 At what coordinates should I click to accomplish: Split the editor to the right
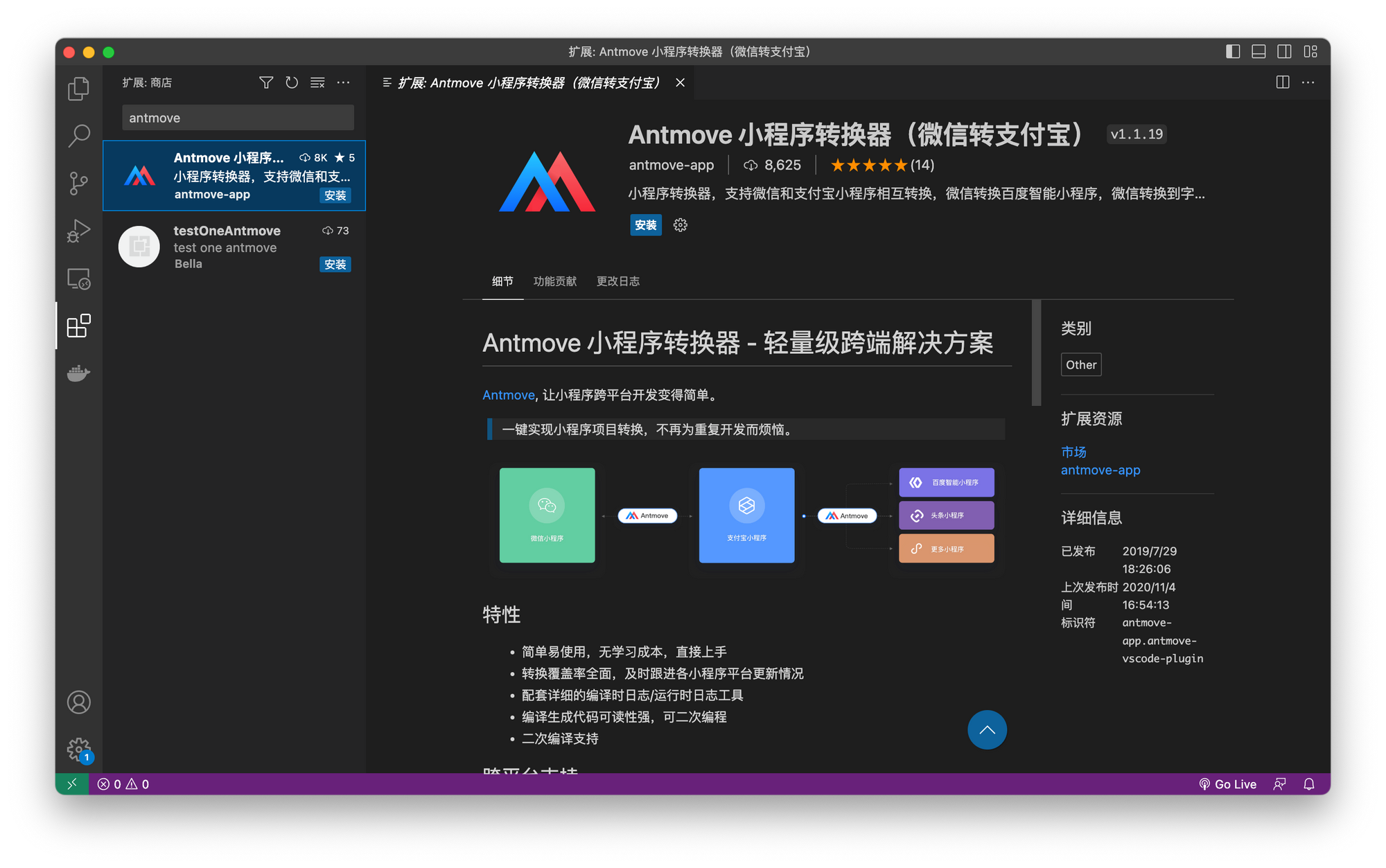1283,82
